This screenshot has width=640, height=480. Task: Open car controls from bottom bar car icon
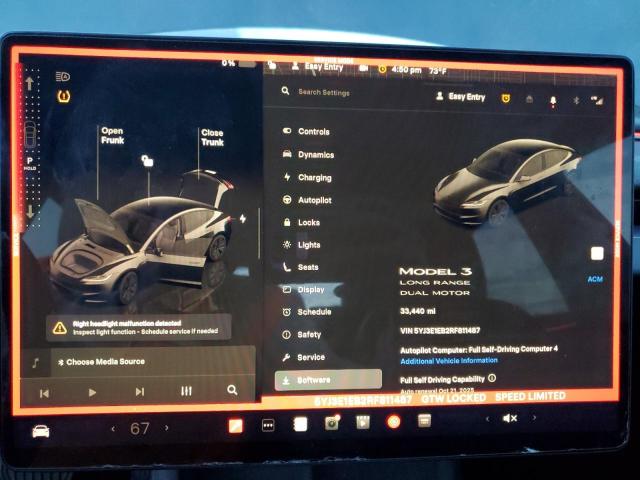41,431
